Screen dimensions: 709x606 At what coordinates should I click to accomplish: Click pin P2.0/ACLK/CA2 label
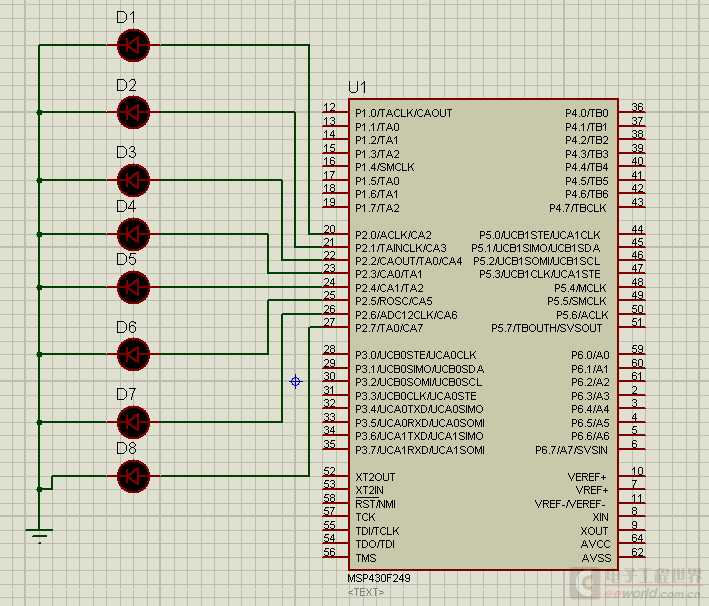pos(393,235)
